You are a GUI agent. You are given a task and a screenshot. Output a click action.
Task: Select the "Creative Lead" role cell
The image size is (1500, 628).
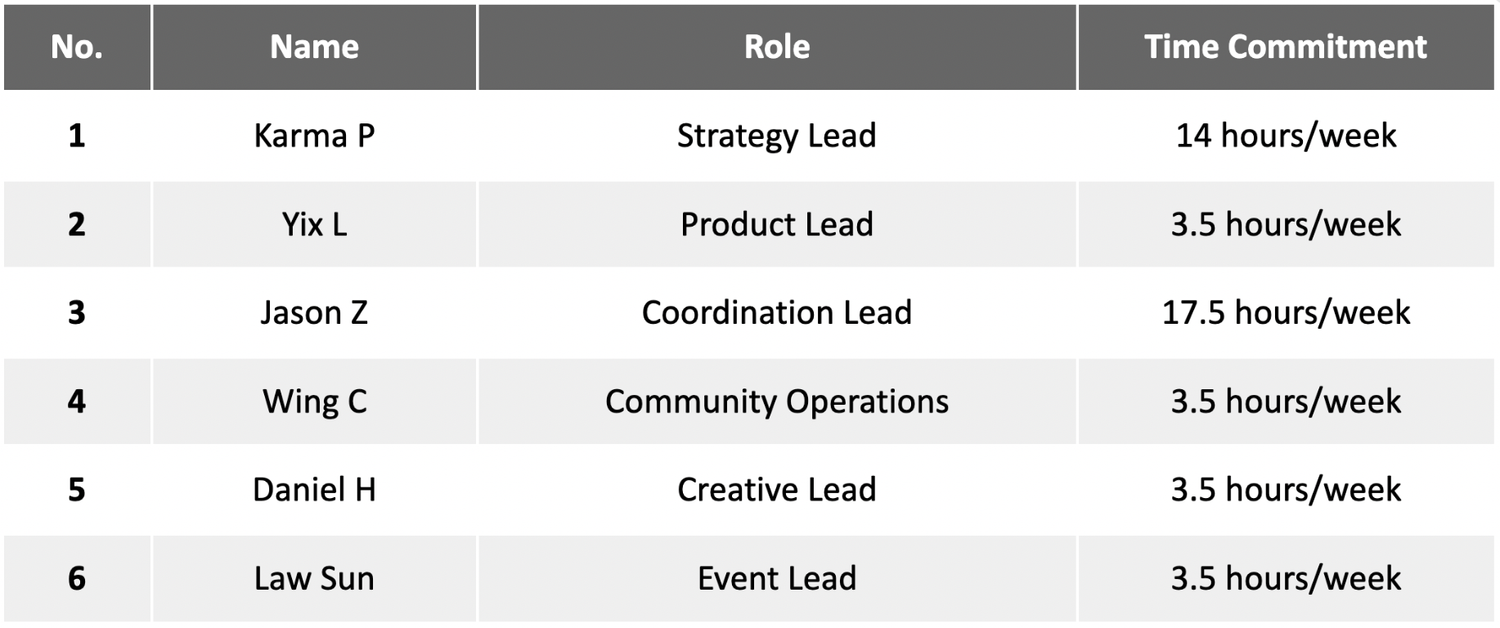[x=777, y=489]
